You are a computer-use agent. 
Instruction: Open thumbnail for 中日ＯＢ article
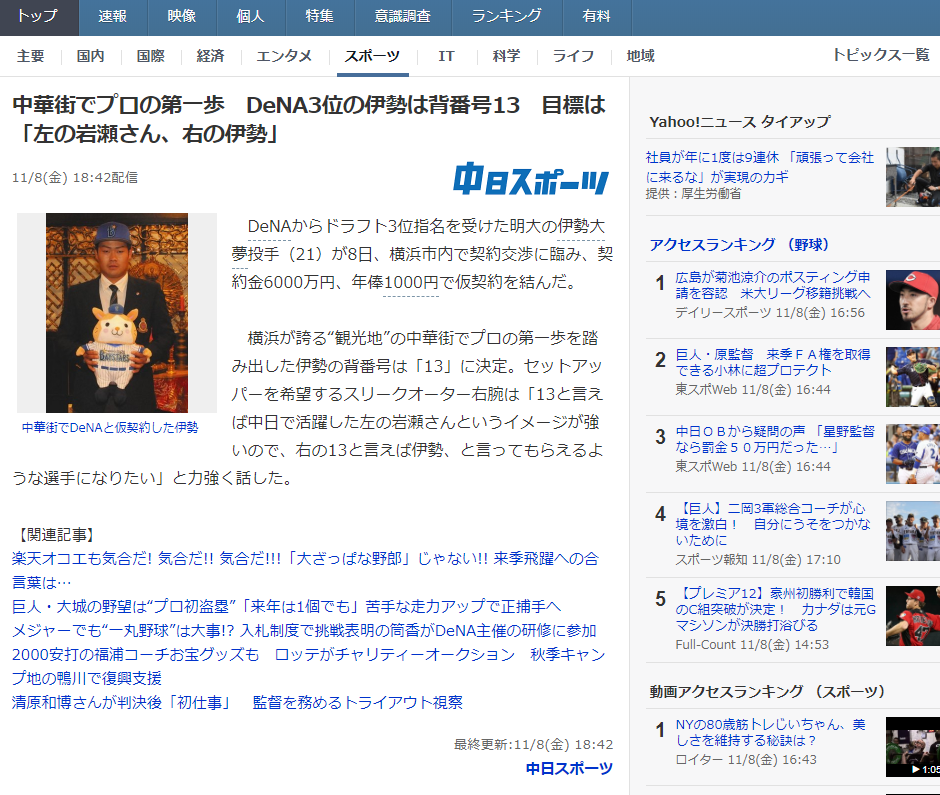tap(913, 454)
